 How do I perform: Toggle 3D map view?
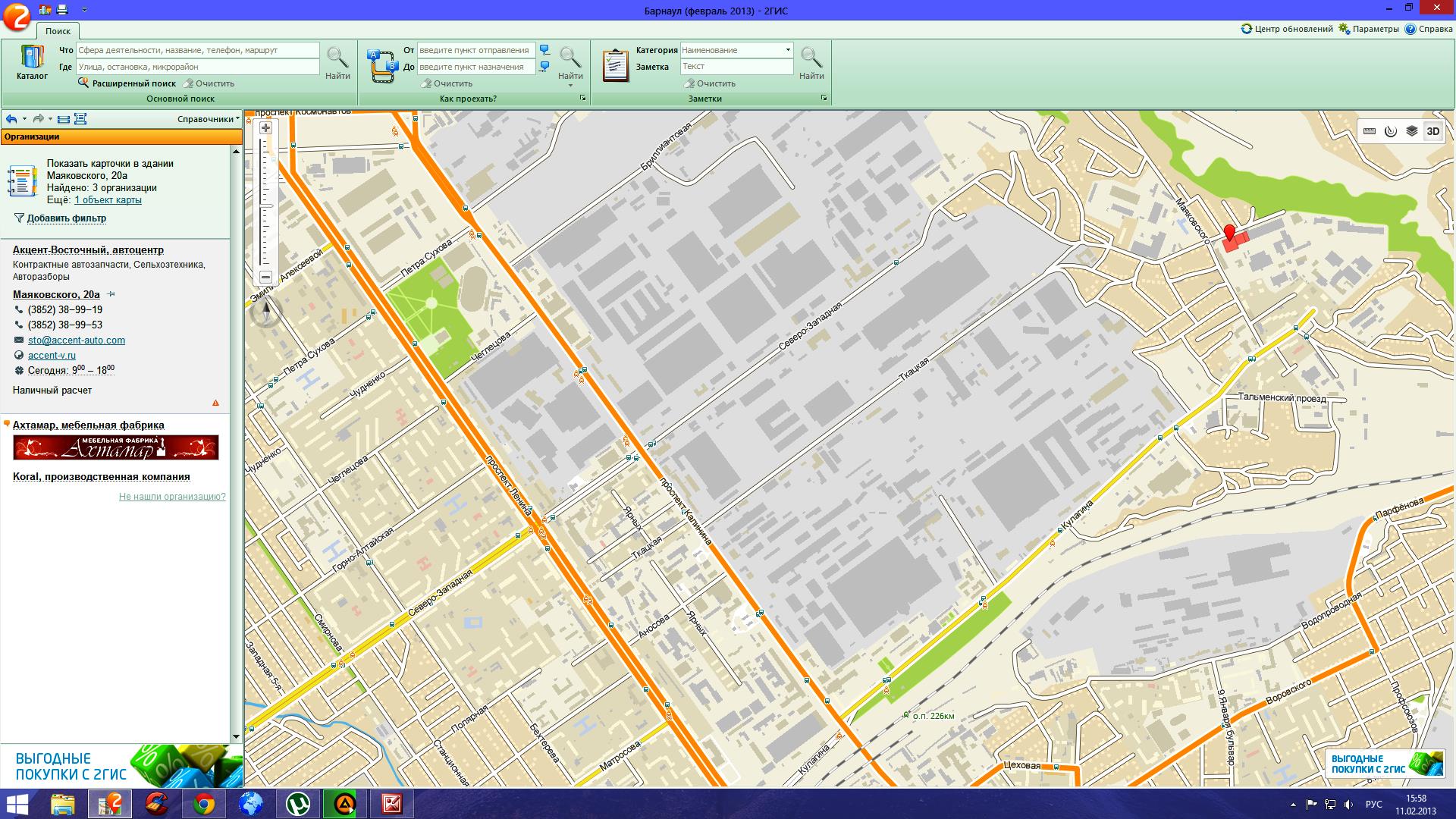click(x=1432, y=131)
